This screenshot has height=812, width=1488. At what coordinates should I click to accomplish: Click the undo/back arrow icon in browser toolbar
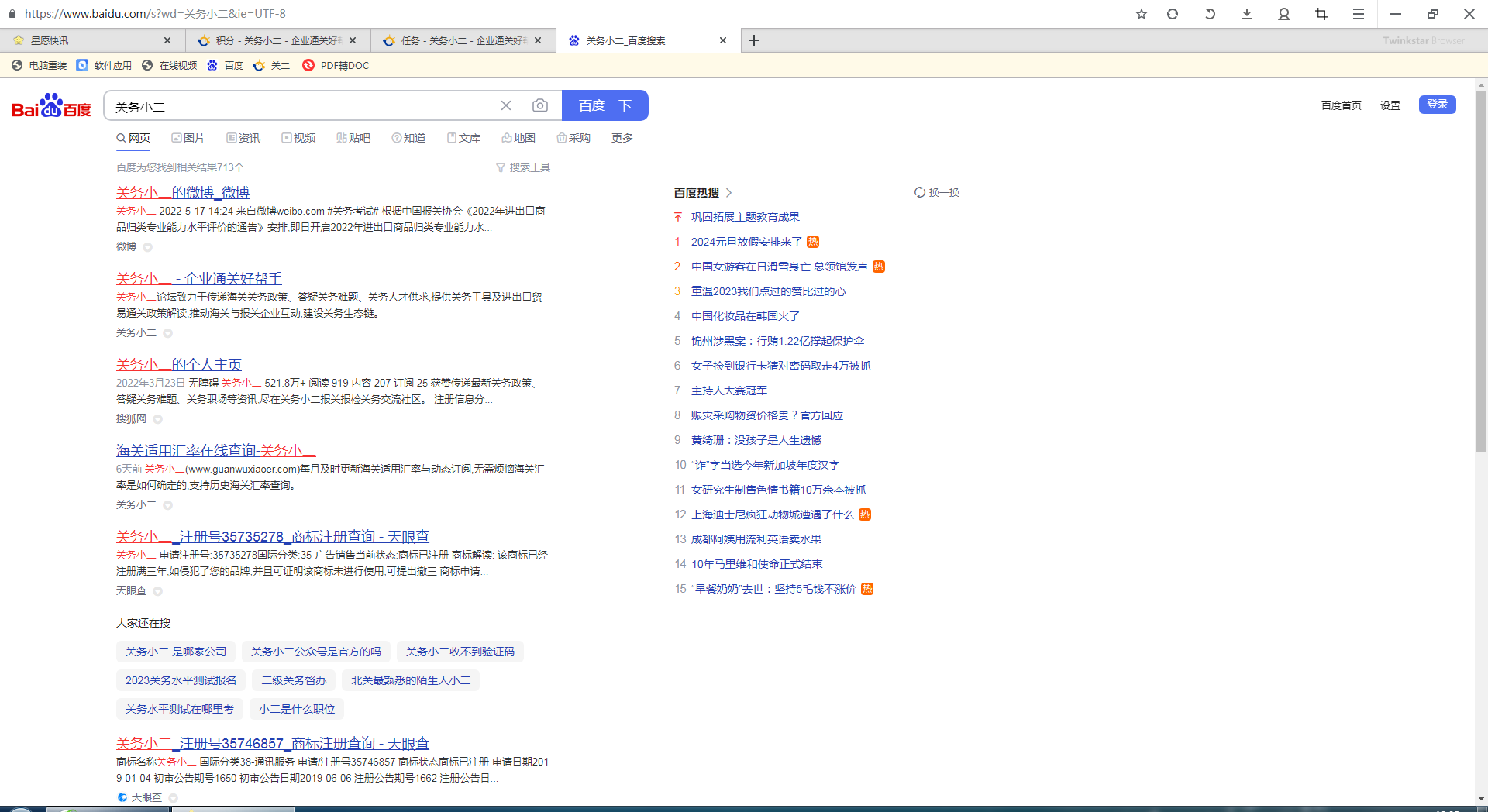(x=1209, y=14)
